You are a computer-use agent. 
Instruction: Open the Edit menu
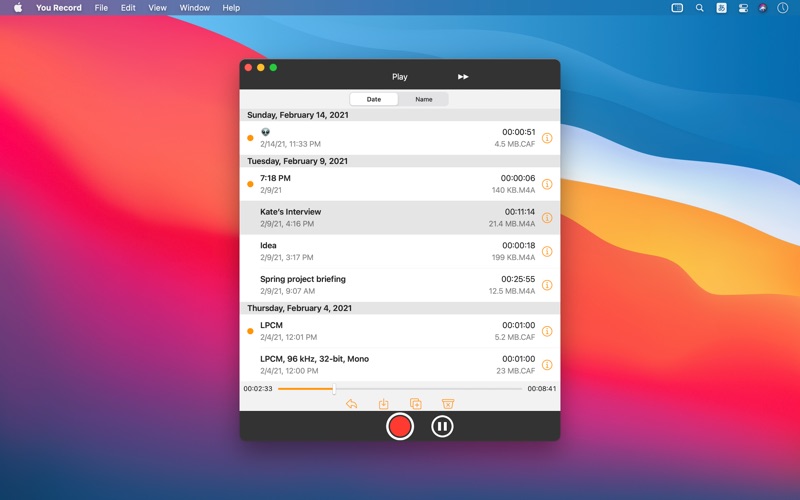pyautogui.click(x=128, y=8)
